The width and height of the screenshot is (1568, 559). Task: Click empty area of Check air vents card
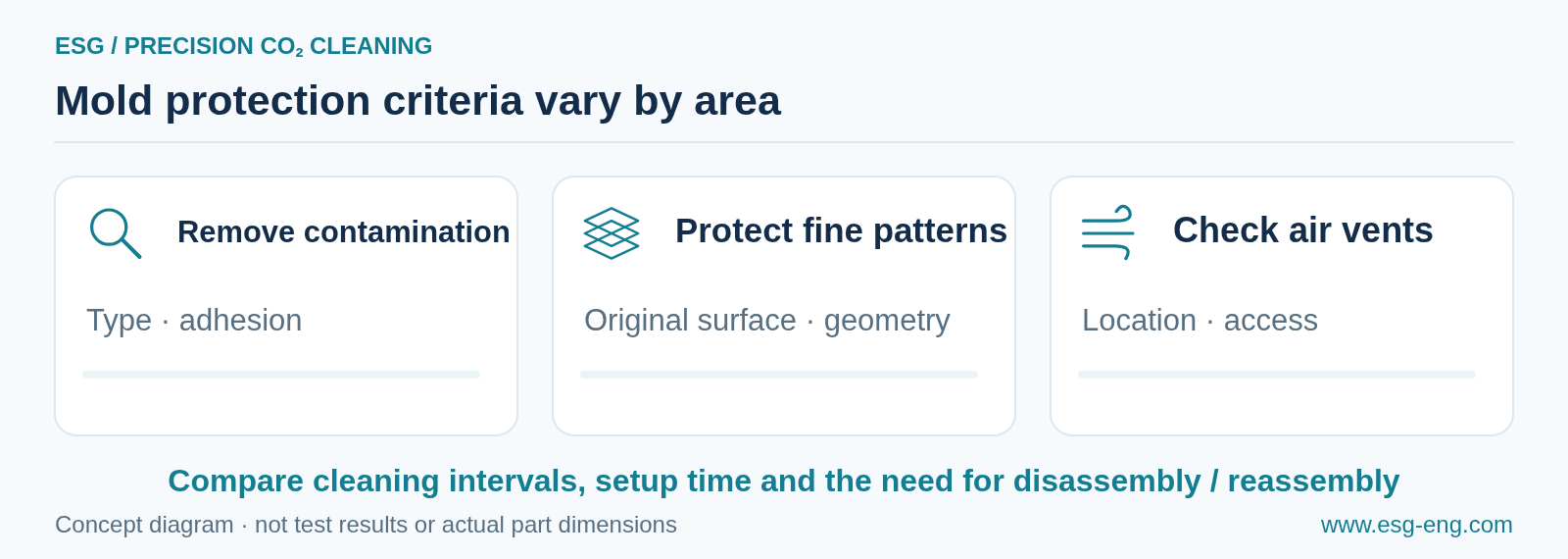1282,407
